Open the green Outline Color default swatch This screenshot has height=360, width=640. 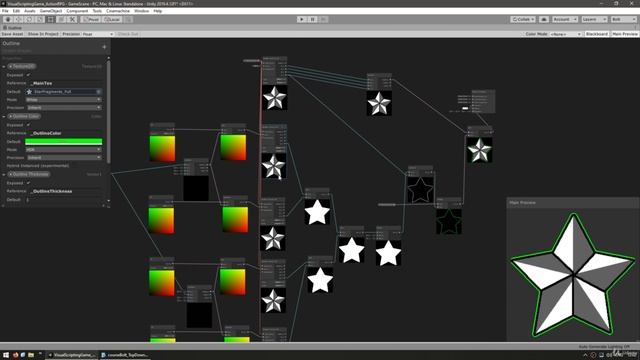click(63, 142)
